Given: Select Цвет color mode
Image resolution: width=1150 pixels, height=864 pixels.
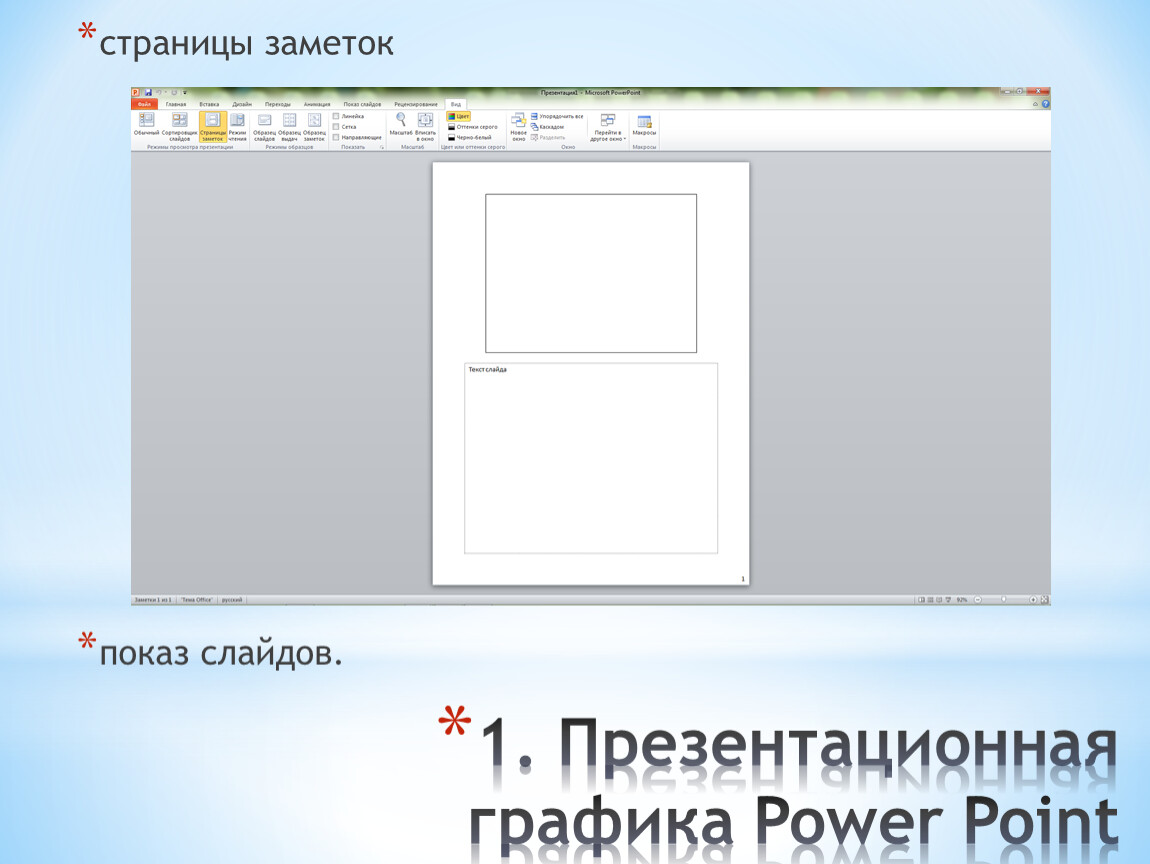Looking at the screenshot, I should 458,117.
